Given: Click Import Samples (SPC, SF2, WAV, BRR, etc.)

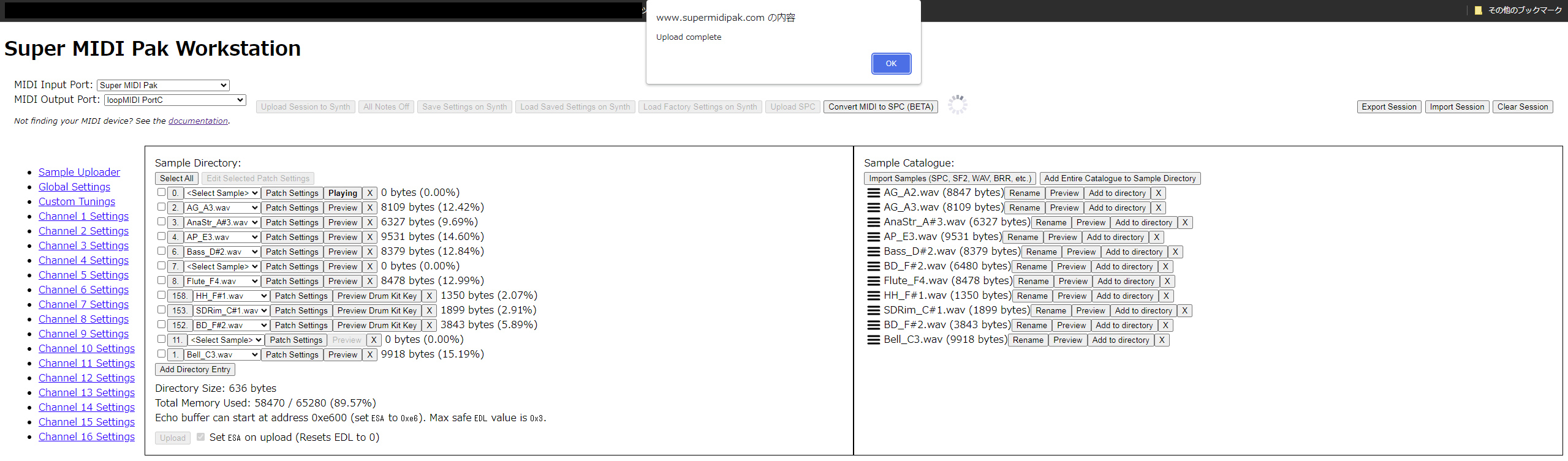Looking at the screenshot, I should (x=950, y=179).
